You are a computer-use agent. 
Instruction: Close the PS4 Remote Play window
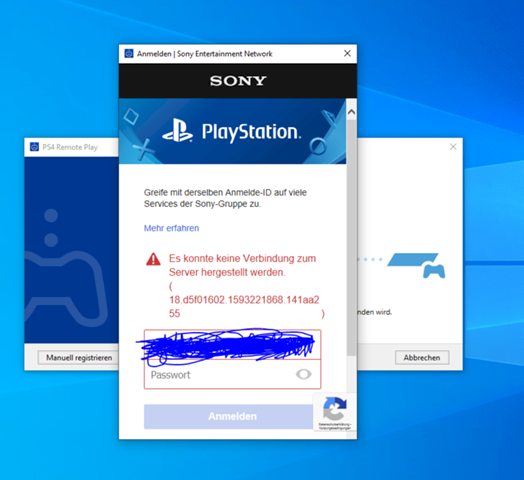pyautogui.click(x=453, y=147)
